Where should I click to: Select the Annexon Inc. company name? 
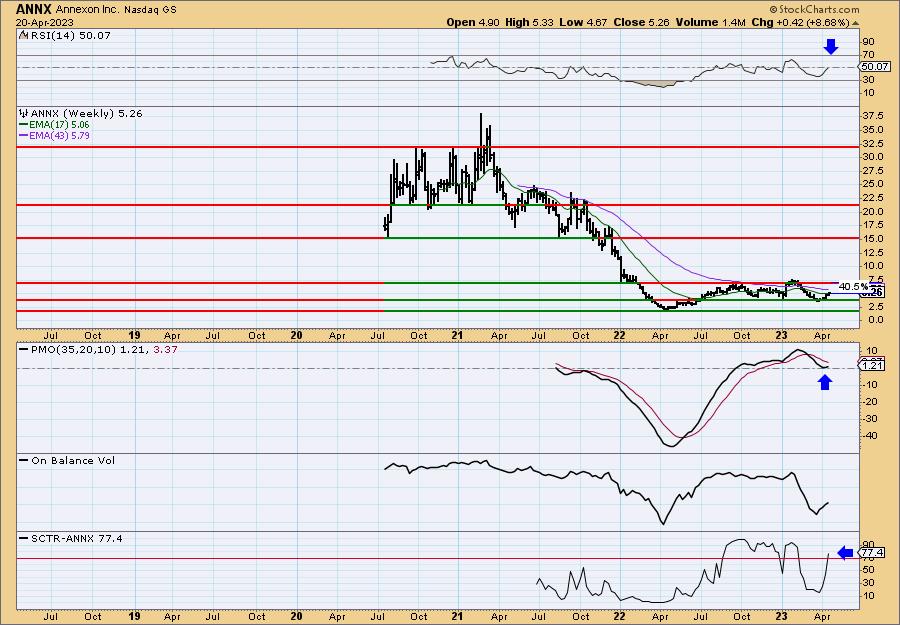tap(88, 10)
